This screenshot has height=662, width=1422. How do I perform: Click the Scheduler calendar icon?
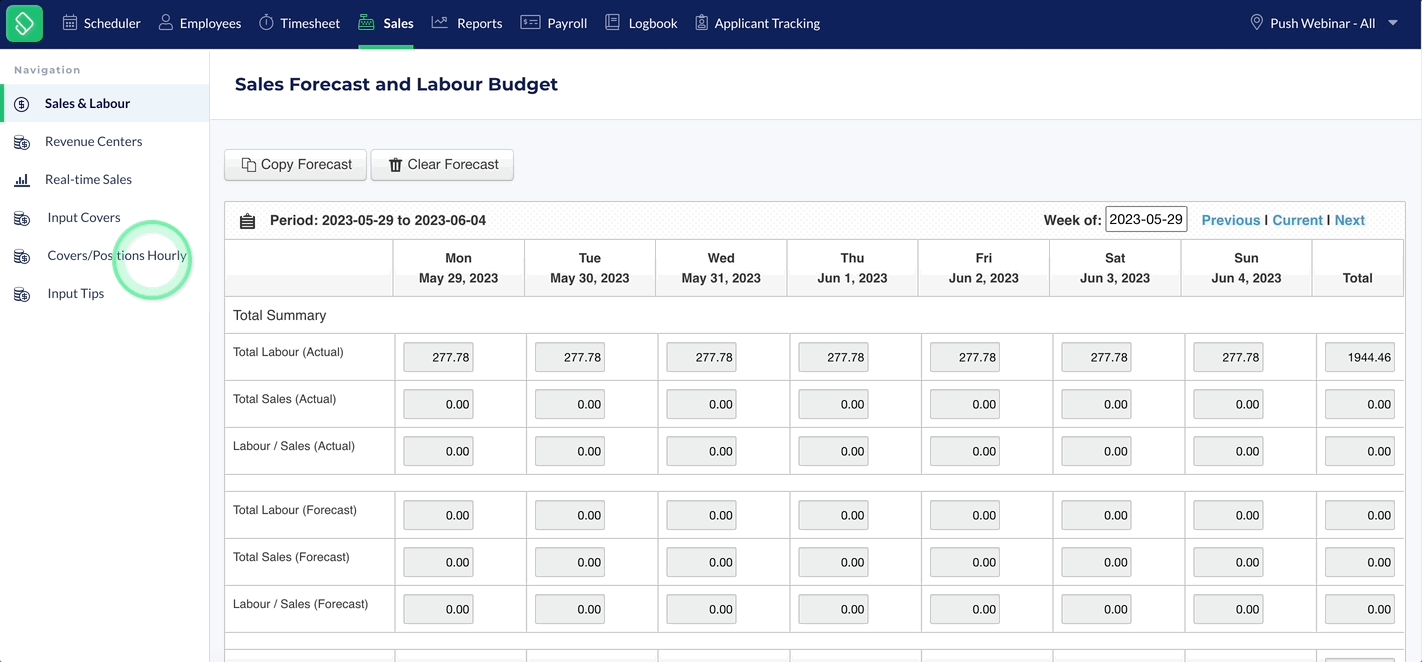(70, 23)
